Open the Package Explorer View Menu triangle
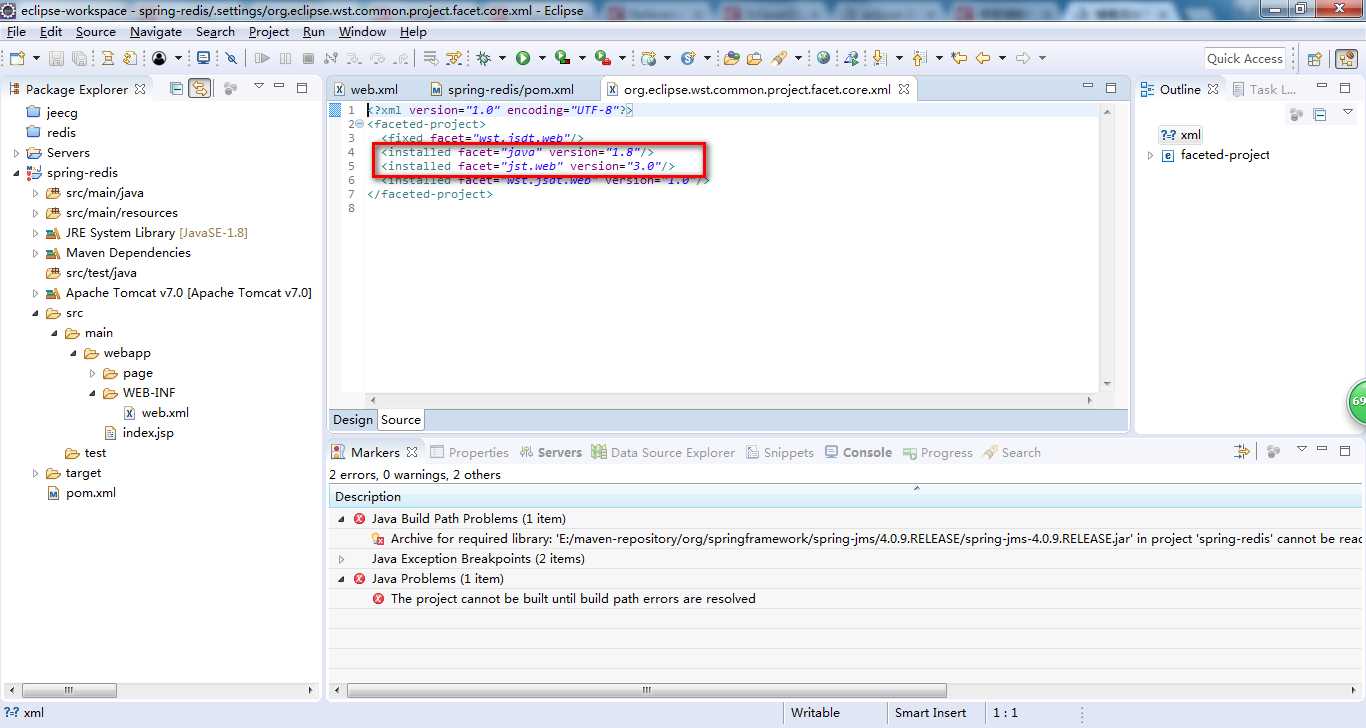Image resolution: width=1366 pixels, height=728 pixels. (258, 87)
